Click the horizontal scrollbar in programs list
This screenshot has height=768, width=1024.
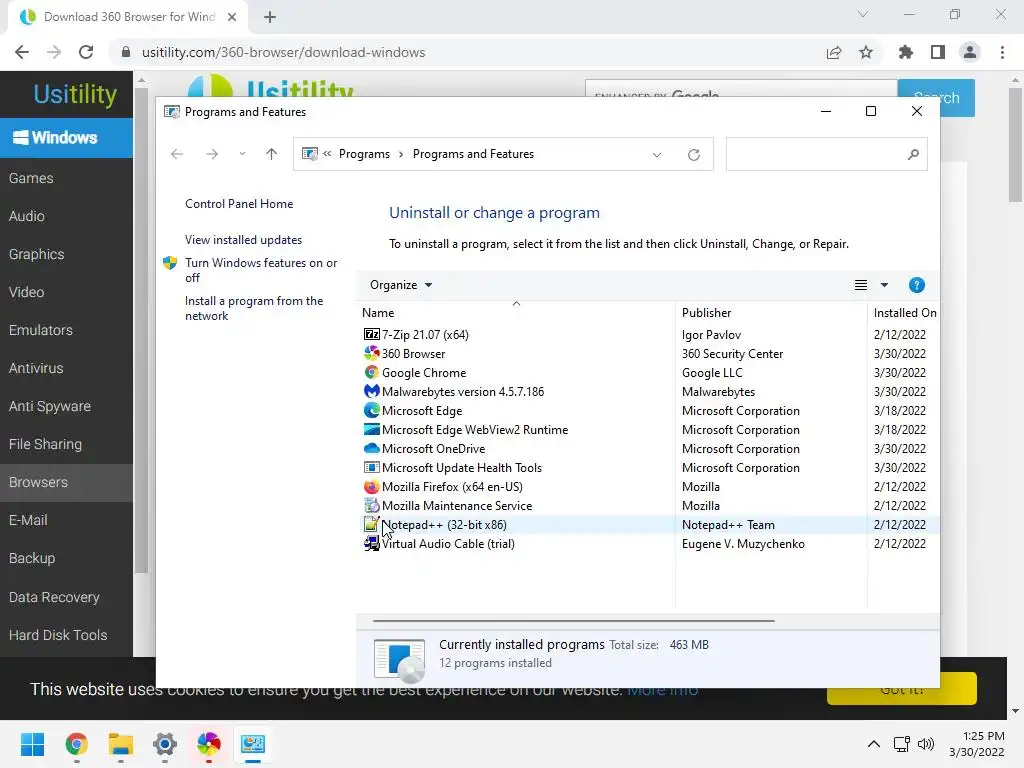click(573, 620)
